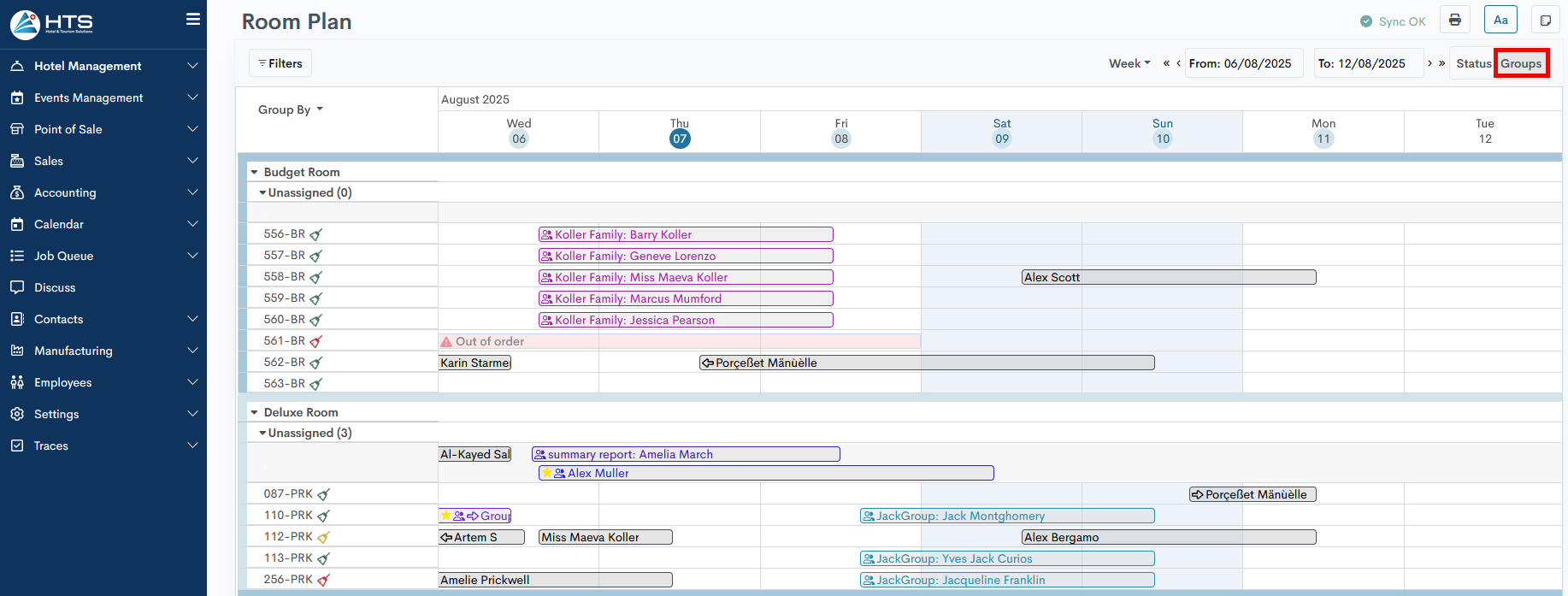Viewport: 1568px width, 596px height.
Task: Switch to Groups view toggle
Action: coord(1521,63)
